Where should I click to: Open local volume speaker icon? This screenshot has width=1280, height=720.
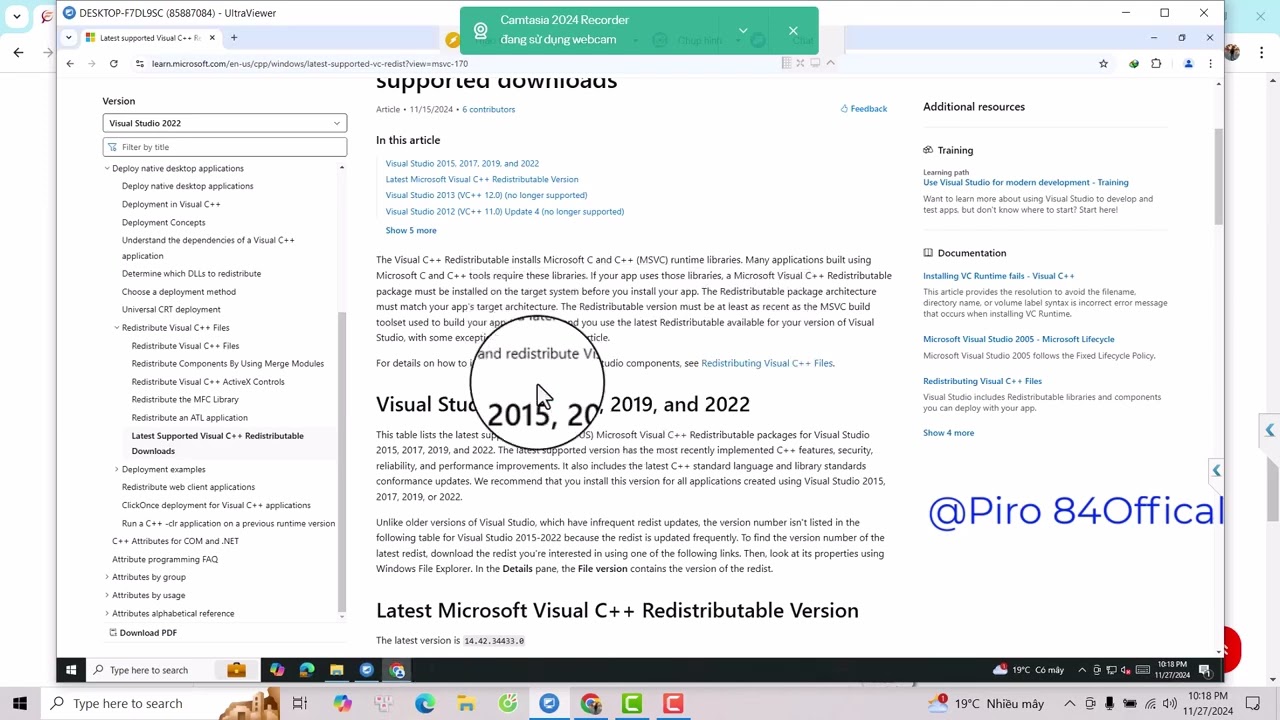[1169, 703]
